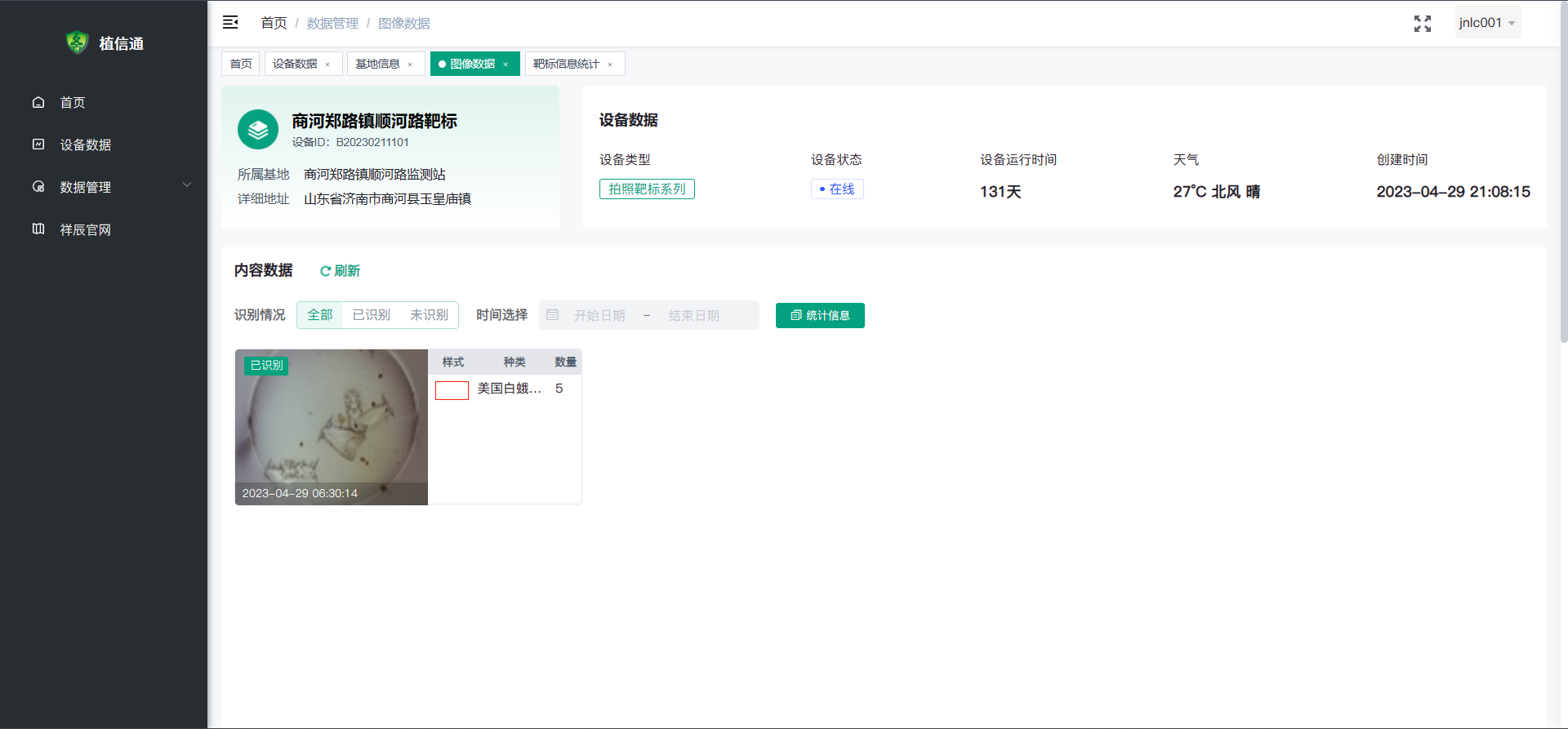Open the jnlc001 user dropdown

1486,23
